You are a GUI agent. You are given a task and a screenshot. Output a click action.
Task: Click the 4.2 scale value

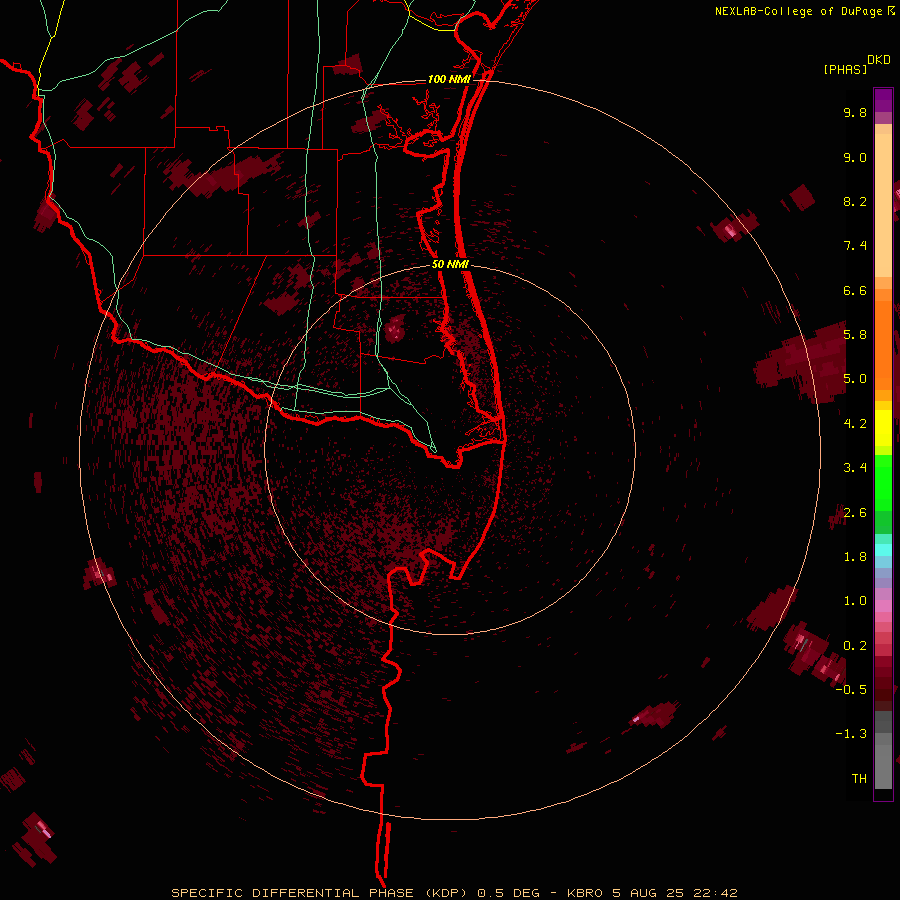855,424
